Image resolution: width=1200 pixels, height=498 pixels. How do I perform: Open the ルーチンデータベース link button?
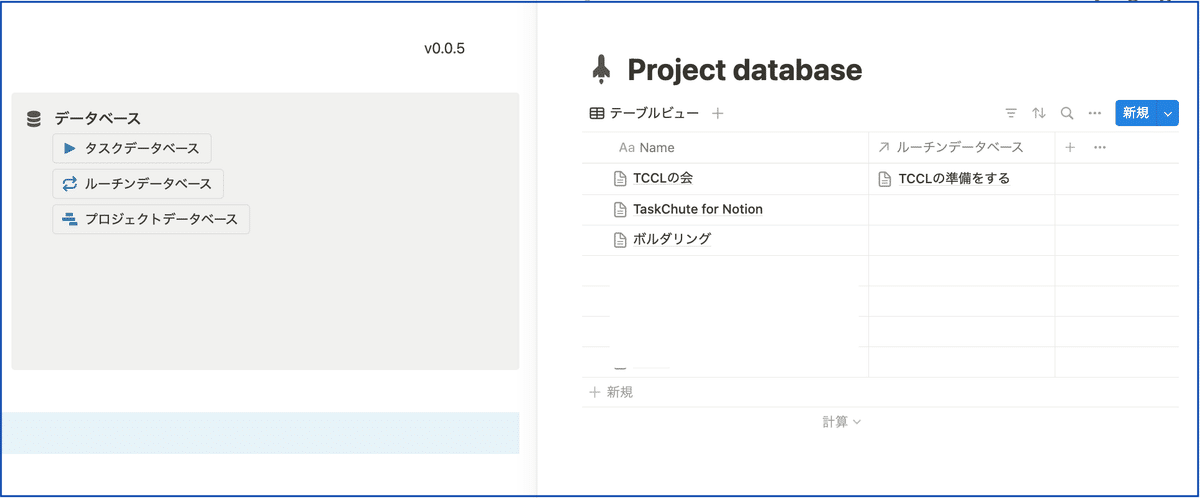(x=138, y=184)
